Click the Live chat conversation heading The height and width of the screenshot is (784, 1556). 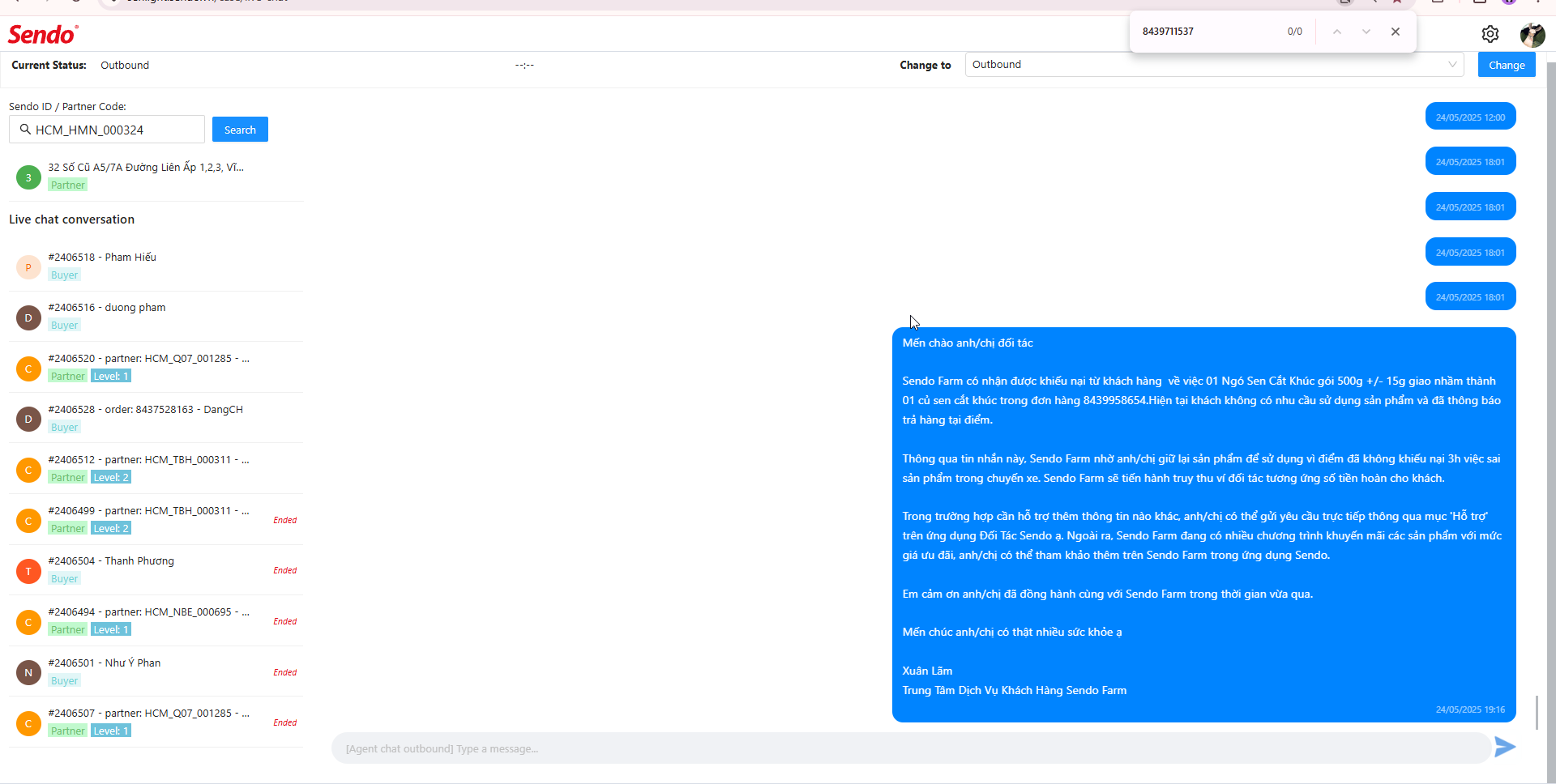71,219
